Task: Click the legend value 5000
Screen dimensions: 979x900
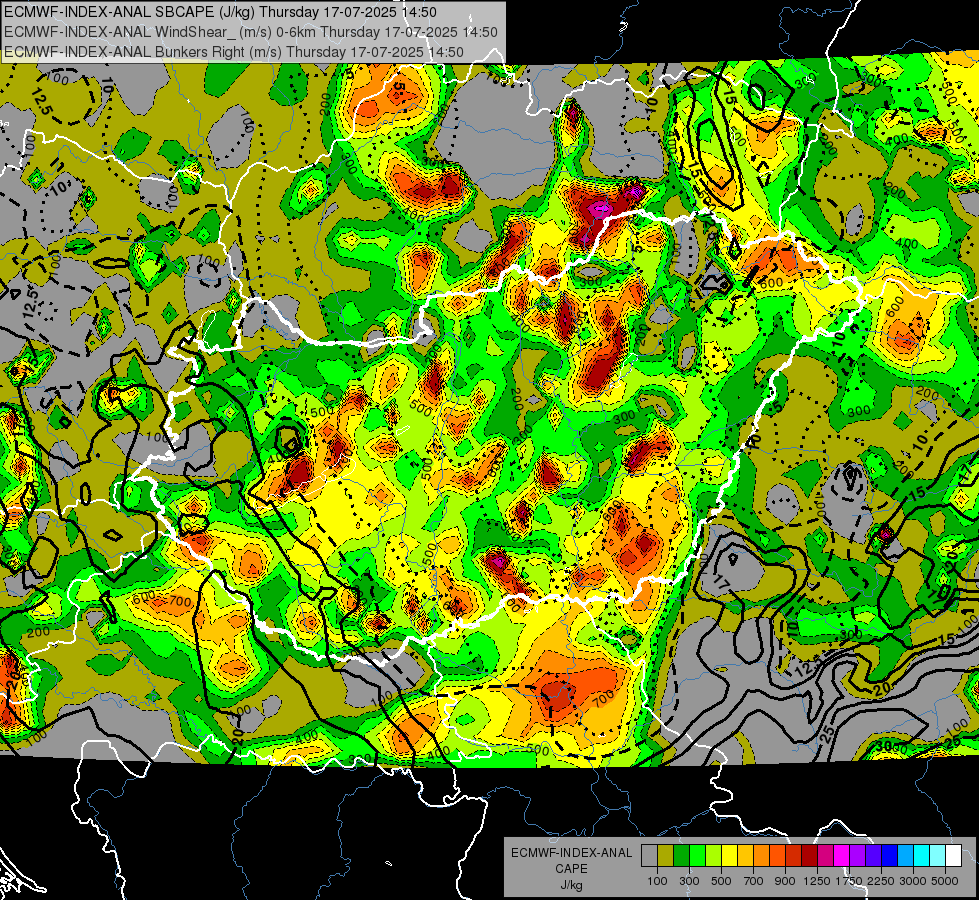Action: [945, 881]
